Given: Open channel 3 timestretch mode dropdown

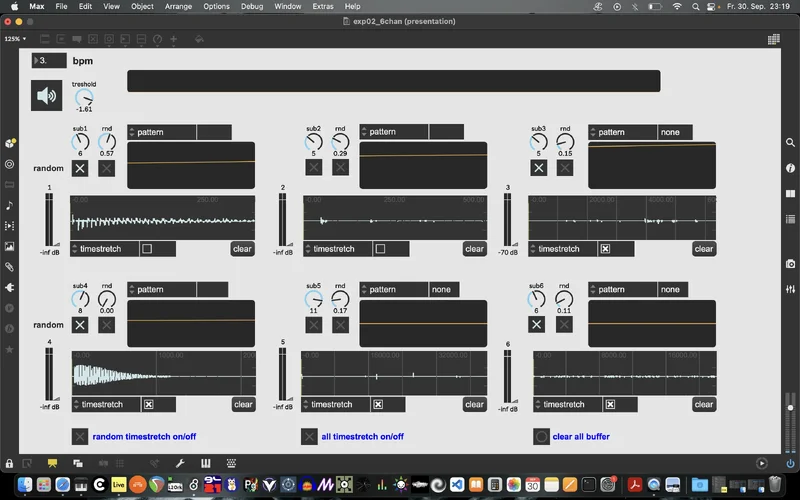Looking at the screenshot, I should pyautogui.click(x=560, y=249).
